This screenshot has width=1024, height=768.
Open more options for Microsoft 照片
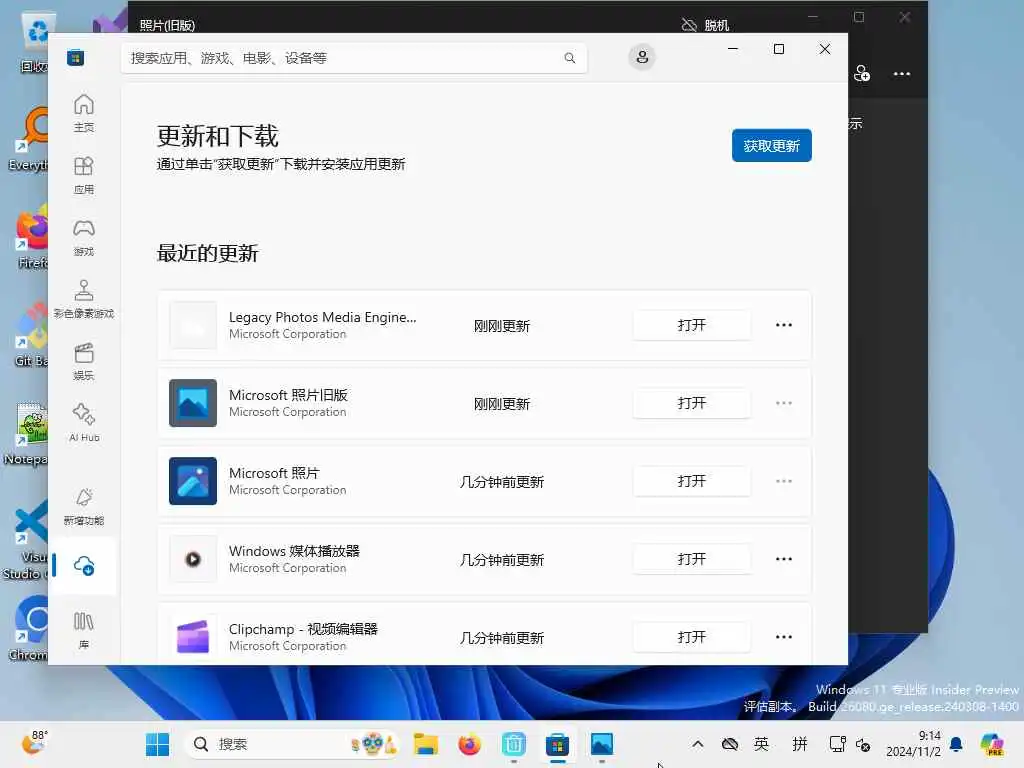coord(784,481)
